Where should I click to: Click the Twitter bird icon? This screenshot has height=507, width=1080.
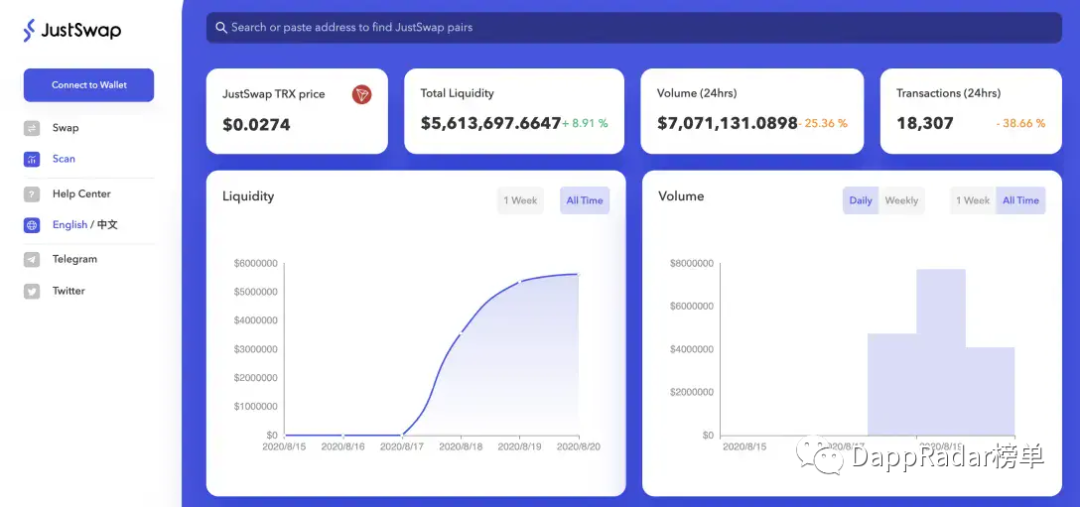point(32,291)
